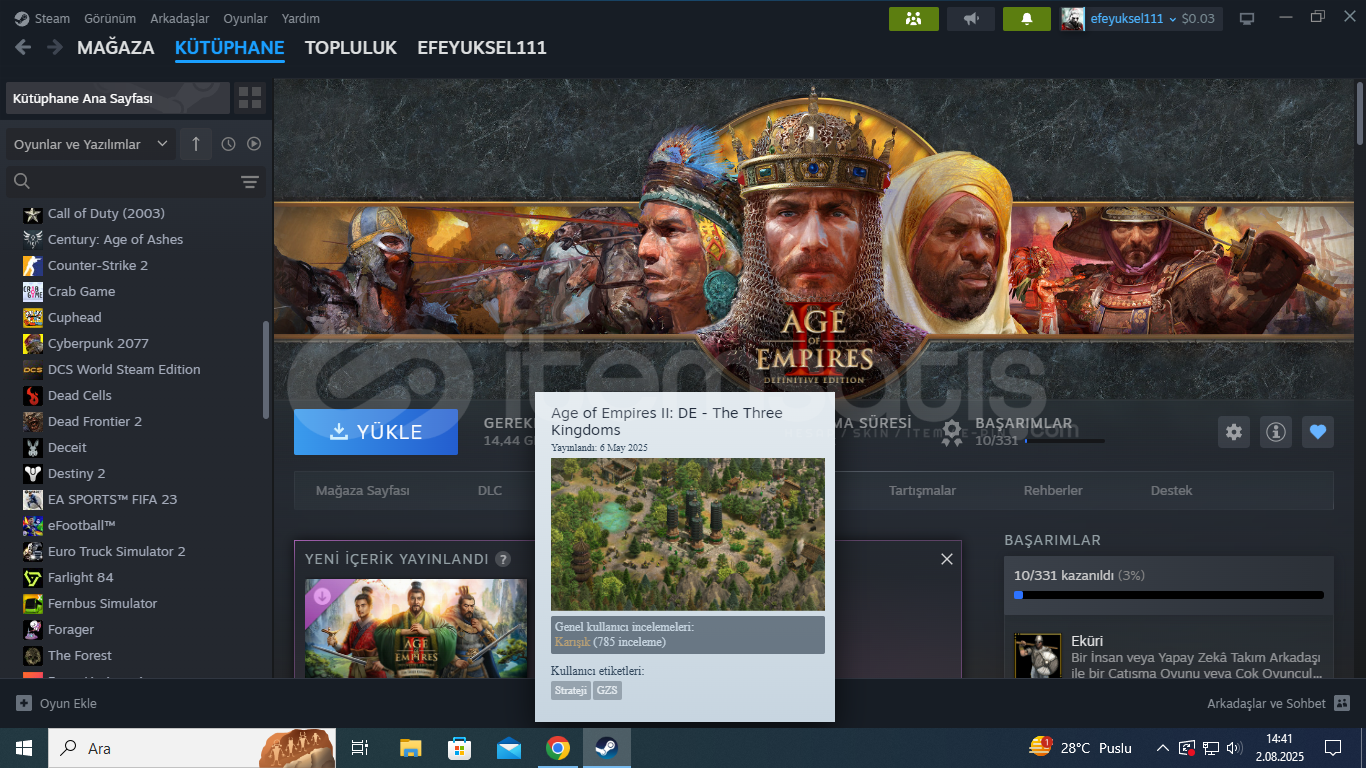Open Task View on the taskbar
The image size is (1366, 768).
pos(360,748)
